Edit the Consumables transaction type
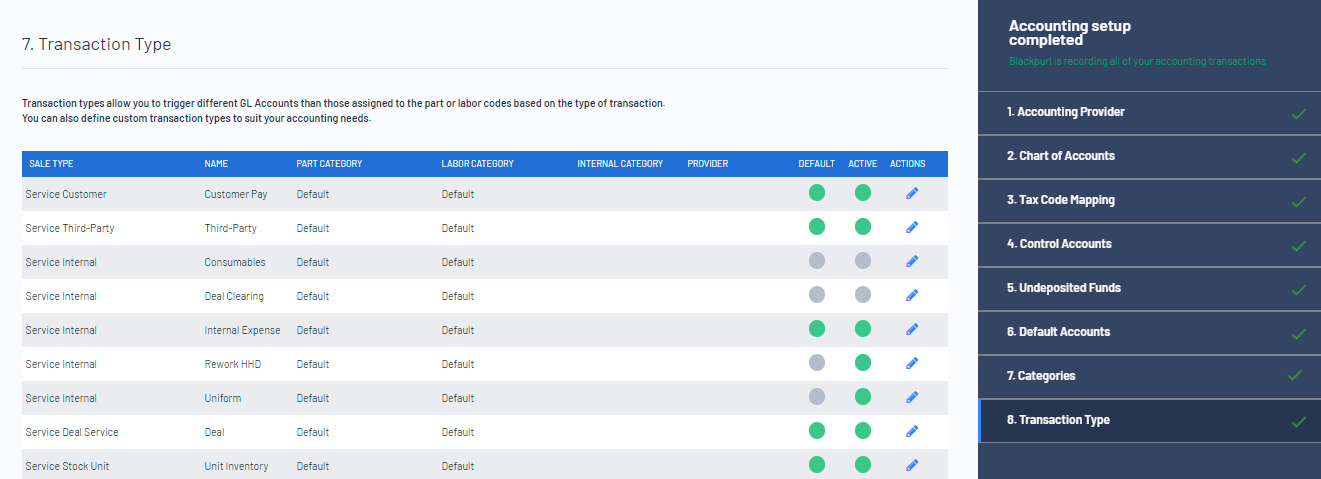 click(912, 261)
